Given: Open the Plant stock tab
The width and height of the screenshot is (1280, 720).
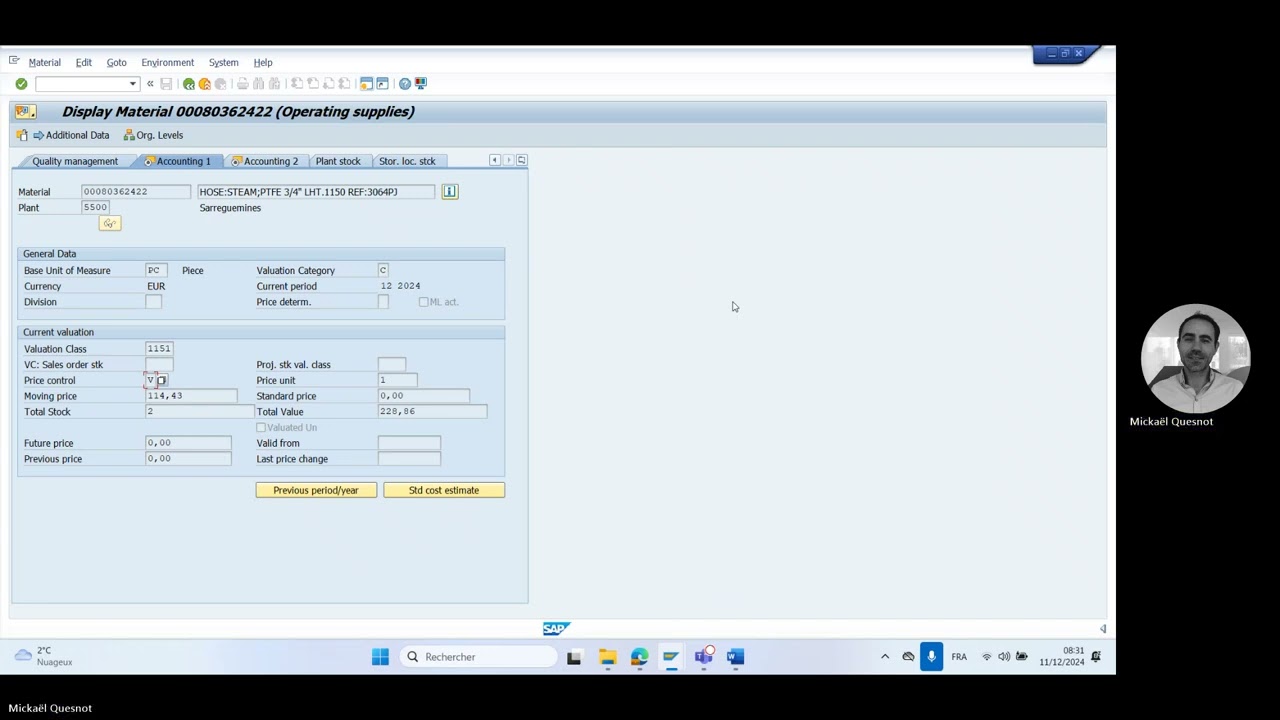Looking at the screenshot, I should pos(338,161).
